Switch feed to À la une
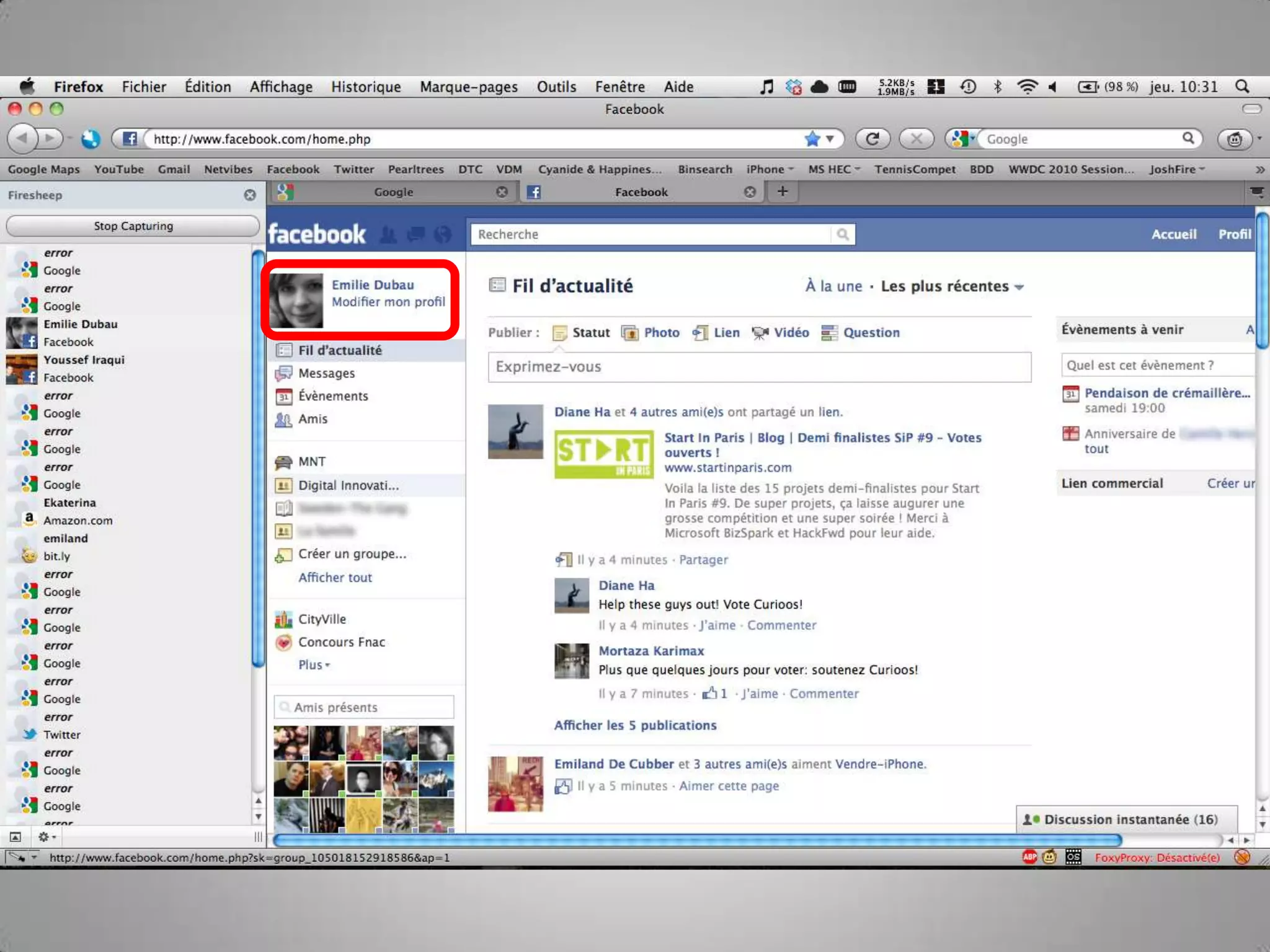This screenshot has width=1270, height=952. (x=833, y=286)
